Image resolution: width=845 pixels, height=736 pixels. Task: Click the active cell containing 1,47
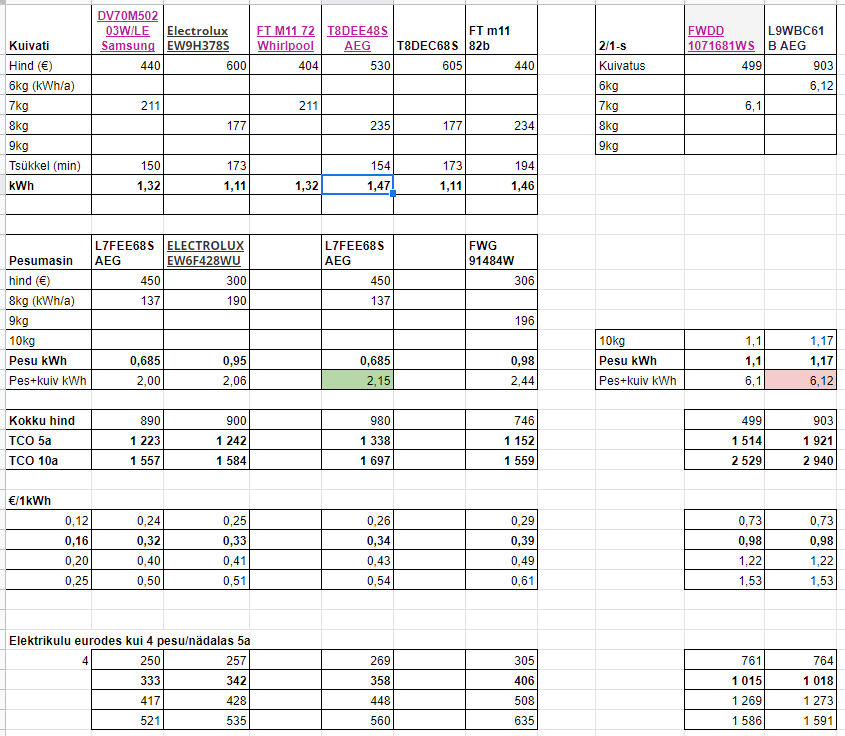(x=359, y=185)
